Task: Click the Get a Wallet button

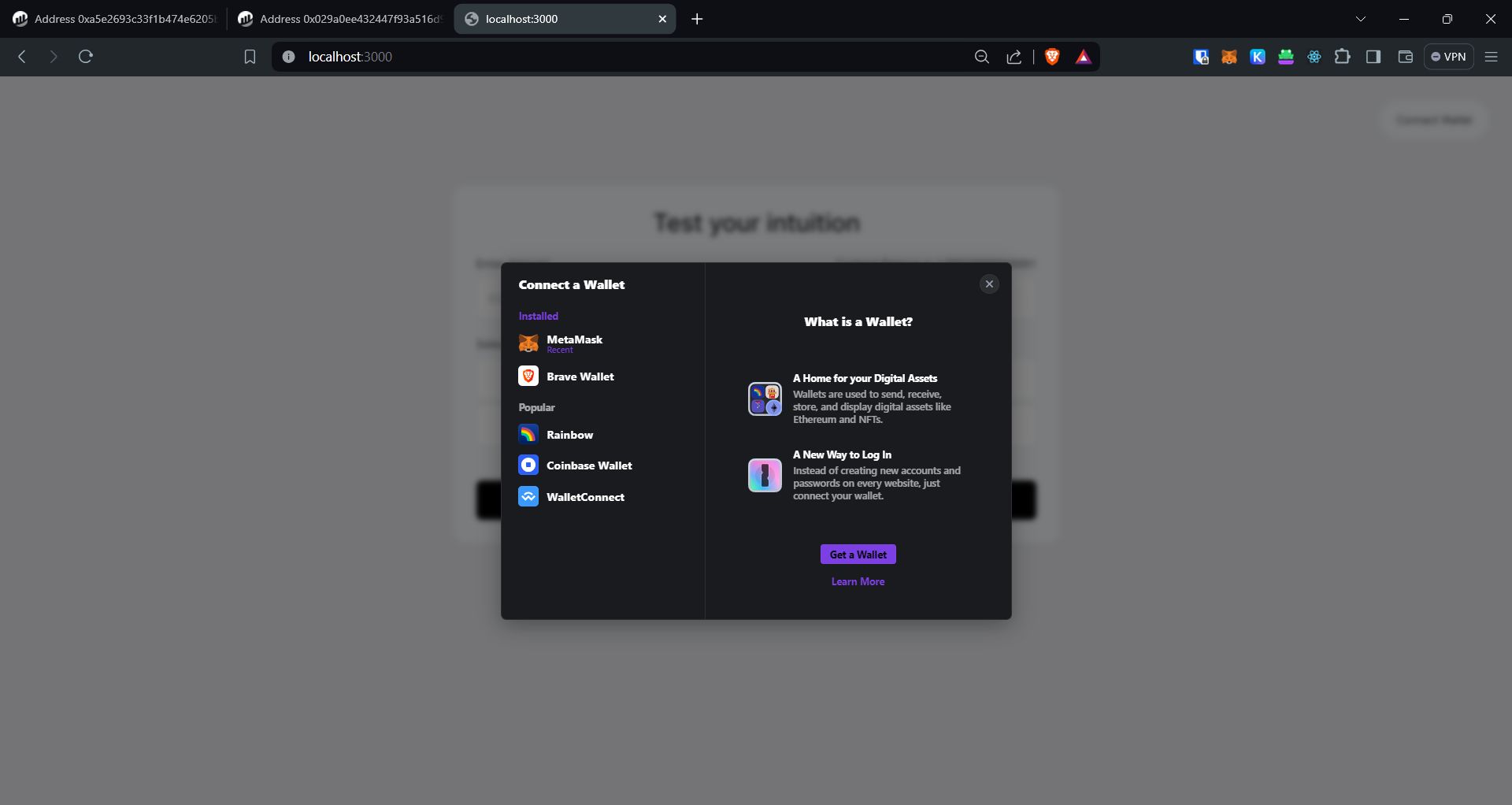Action: click(858, 555)
